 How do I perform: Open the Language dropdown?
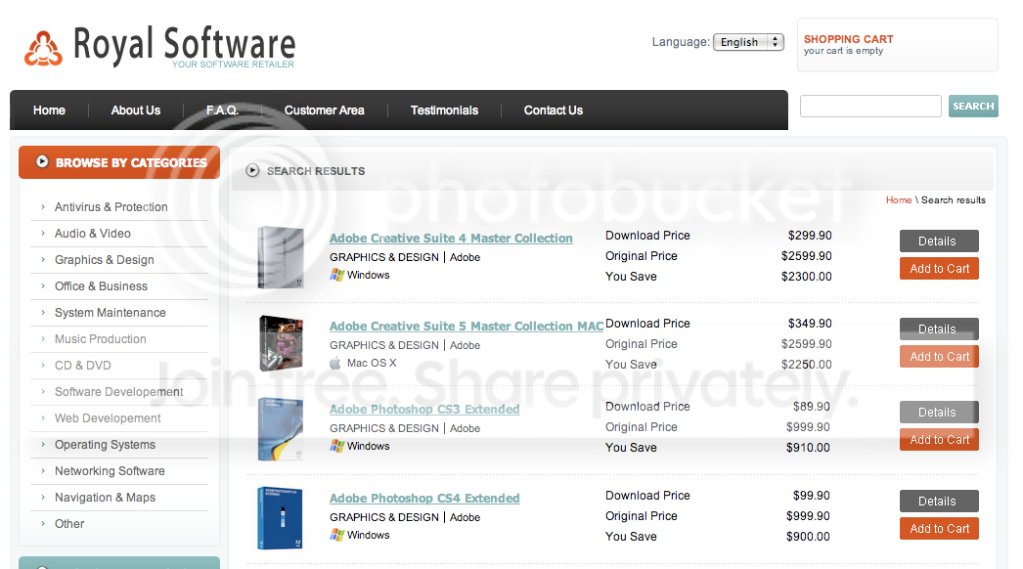748,42
